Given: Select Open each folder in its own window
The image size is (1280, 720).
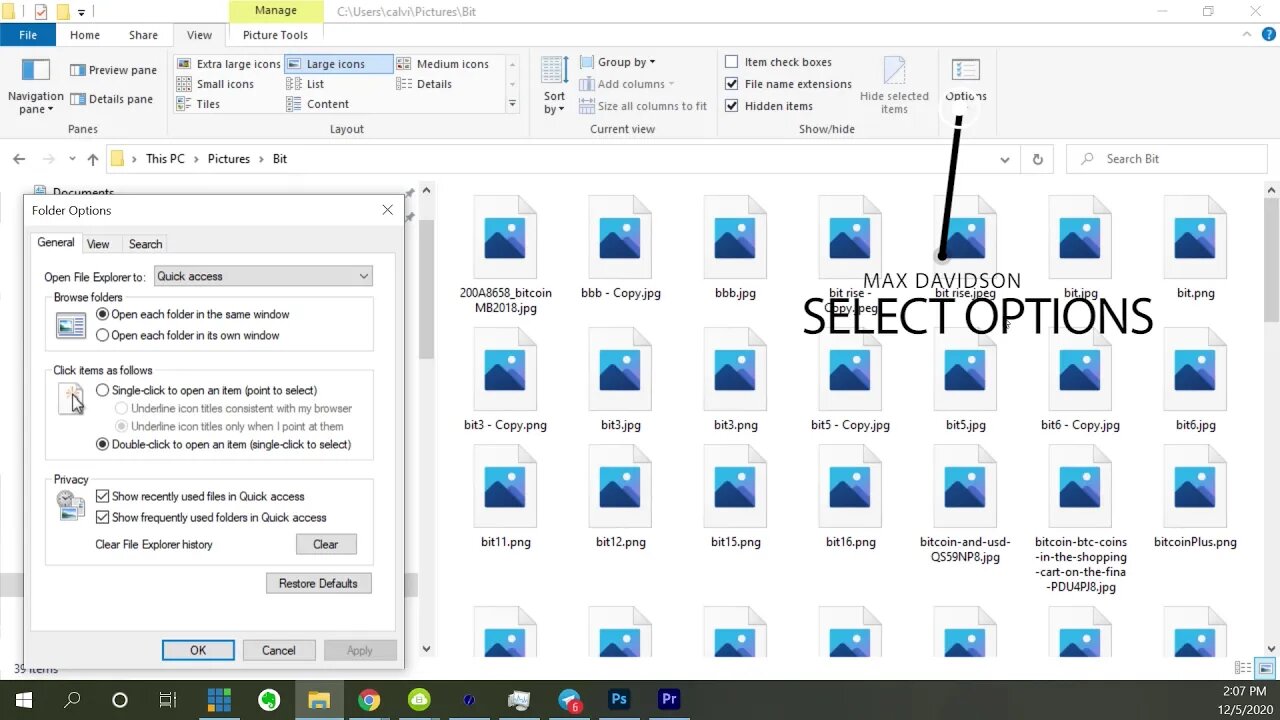Looking at the screenshot, I should pos(188,335).
